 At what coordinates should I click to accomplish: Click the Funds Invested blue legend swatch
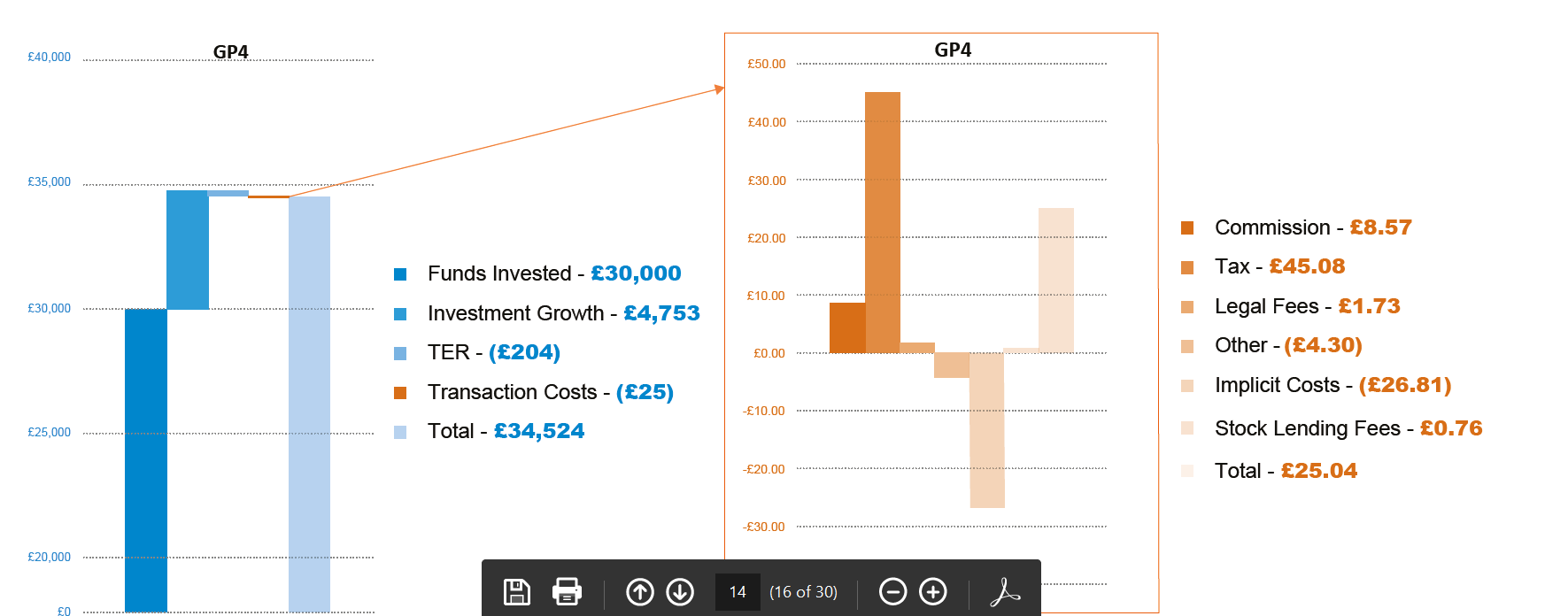[400, 274]
